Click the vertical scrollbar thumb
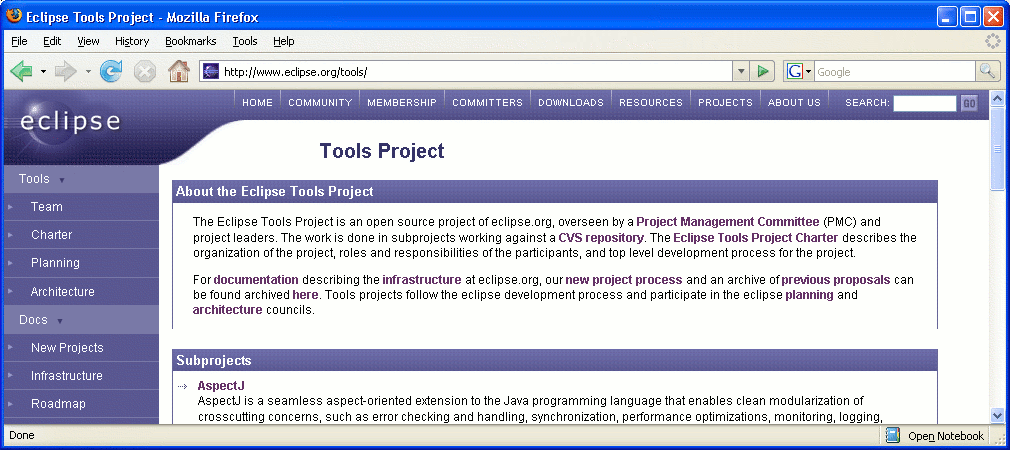The height and width of the screenshot is (450, 1010). pyautogui.click(x=997, y=149)
